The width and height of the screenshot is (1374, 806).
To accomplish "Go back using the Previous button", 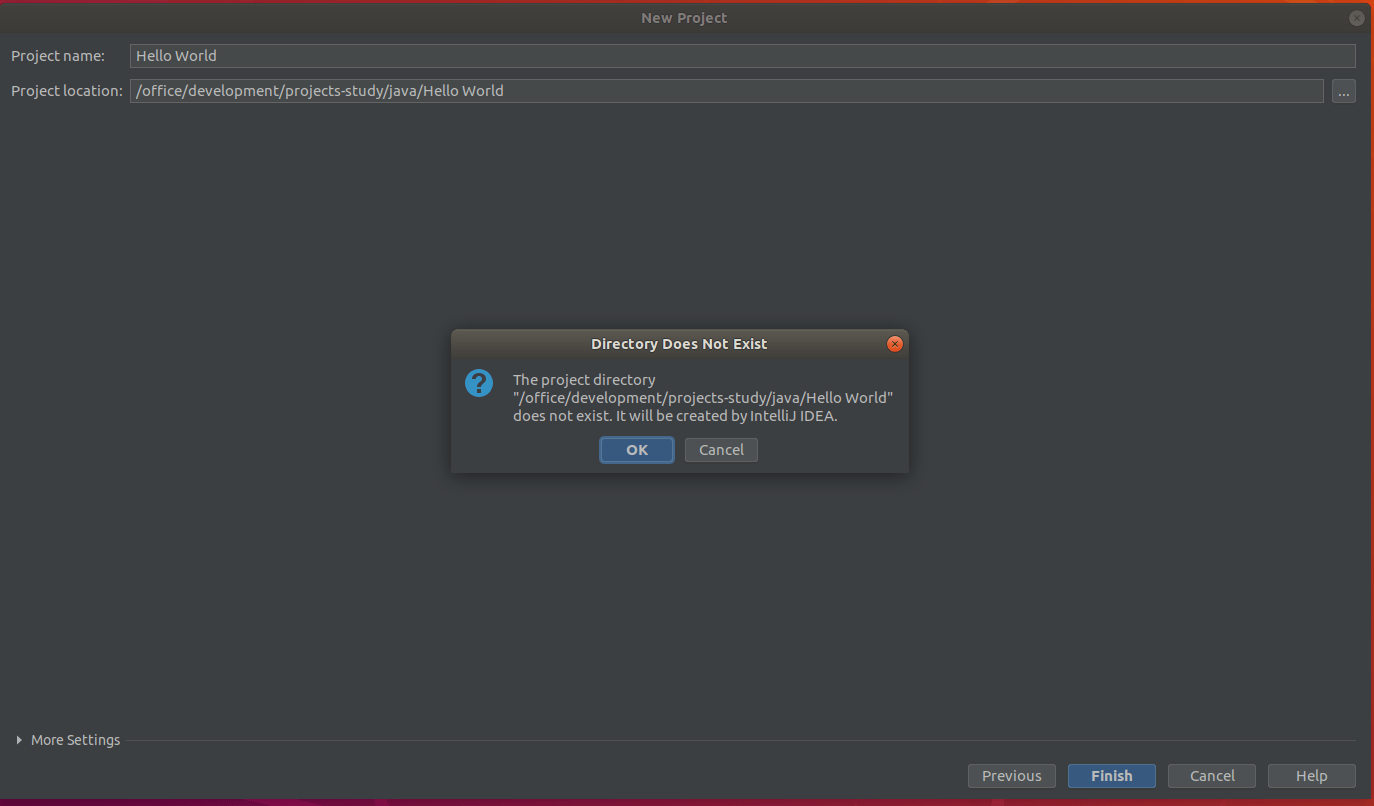I will click(x=1011, y=775).
